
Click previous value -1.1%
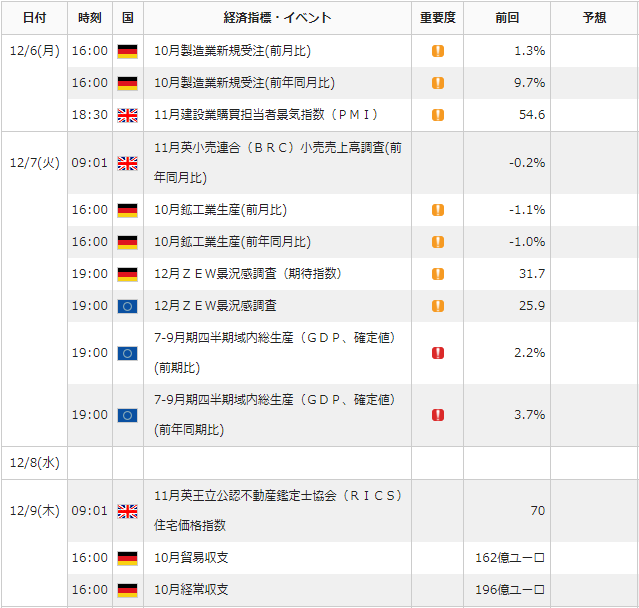click(x=527, y=210)
